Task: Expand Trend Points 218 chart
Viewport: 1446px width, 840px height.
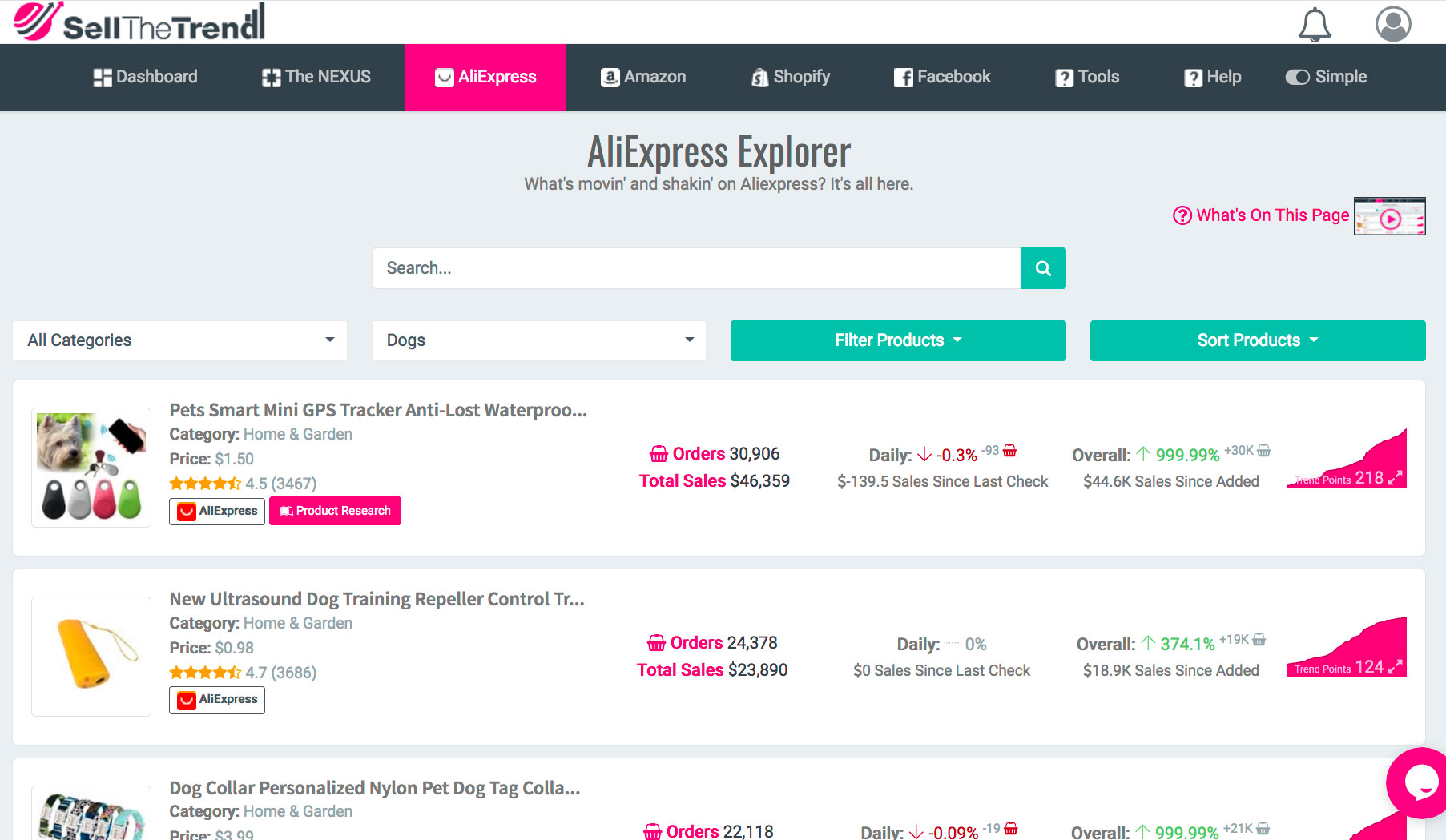Action: (1395, 478)
